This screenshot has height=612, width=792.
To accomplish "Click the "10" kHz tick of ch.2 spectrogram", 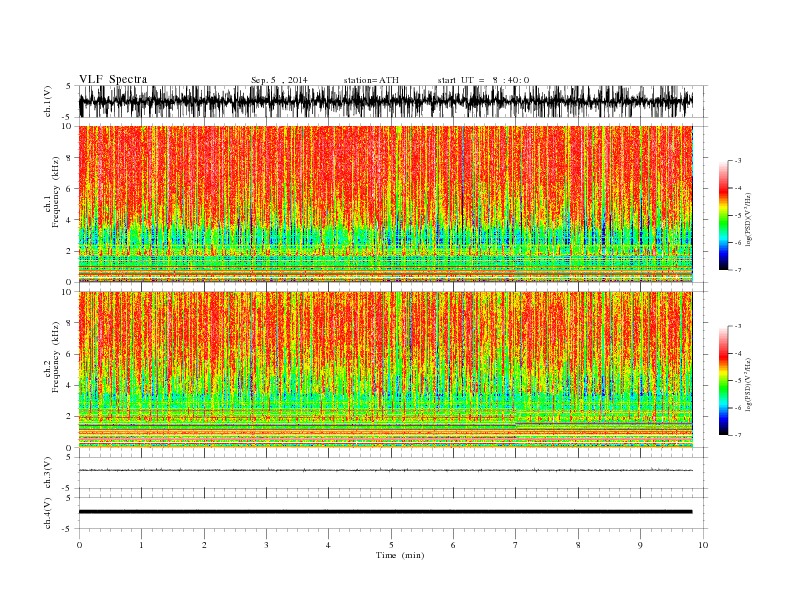I will tap(68, 292).
